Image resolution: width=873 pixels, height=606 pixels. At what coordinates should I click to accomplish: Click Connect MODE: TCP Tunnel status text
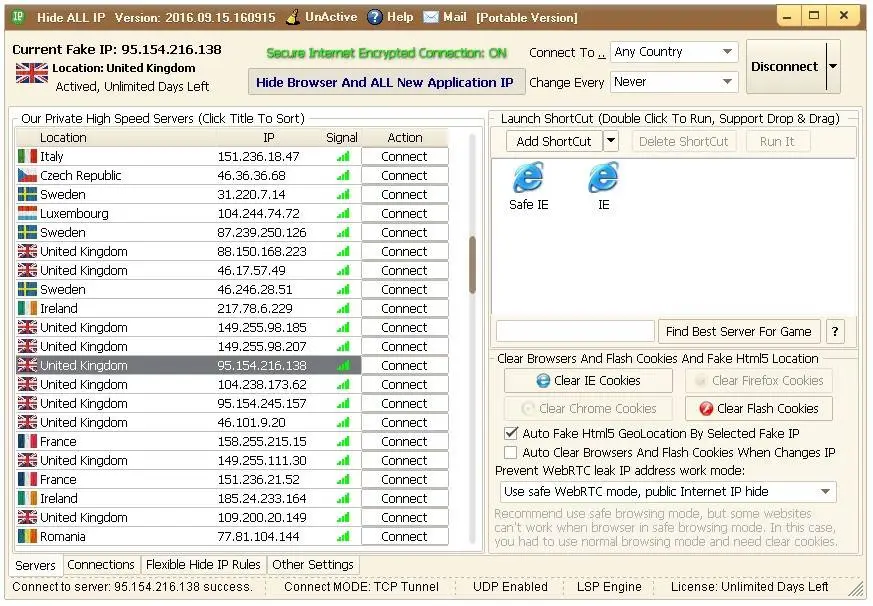tap(361, 587)
